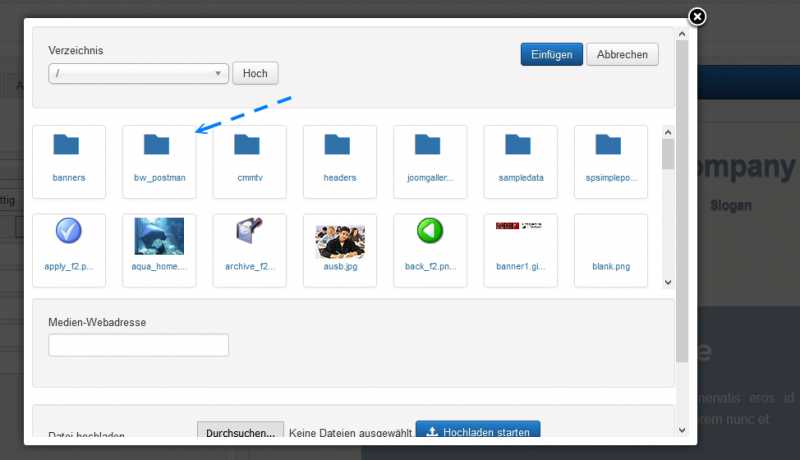Select the archive_f2 image icon
Image resolution: width=800 pixels, height=460 pixels.
[249, 233]
